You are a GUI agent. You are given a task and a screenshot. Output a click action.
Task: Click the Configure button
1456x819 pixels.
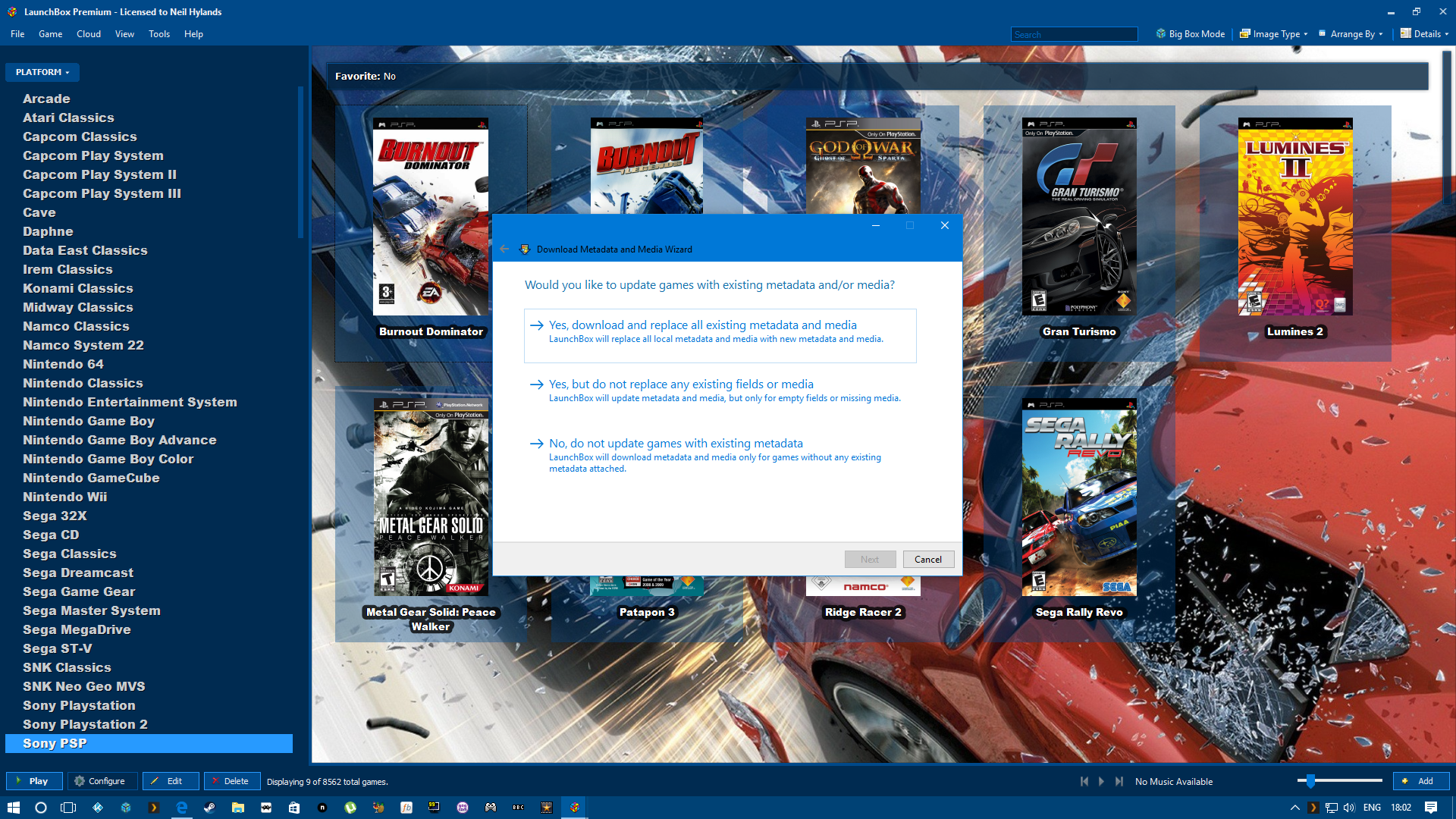click(102, 781)
